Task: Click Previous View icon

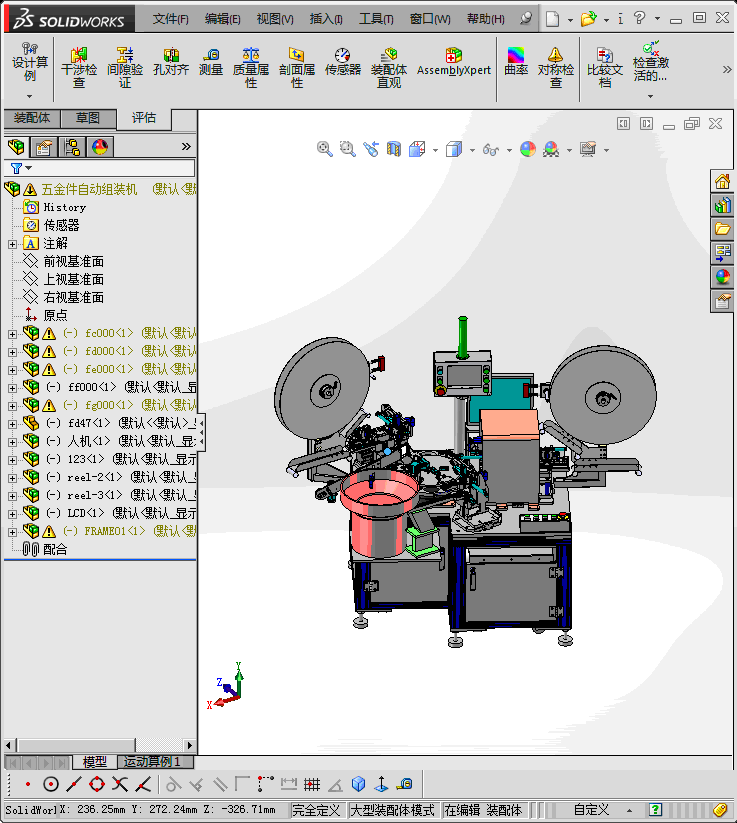Action: (x=371, y=150)
